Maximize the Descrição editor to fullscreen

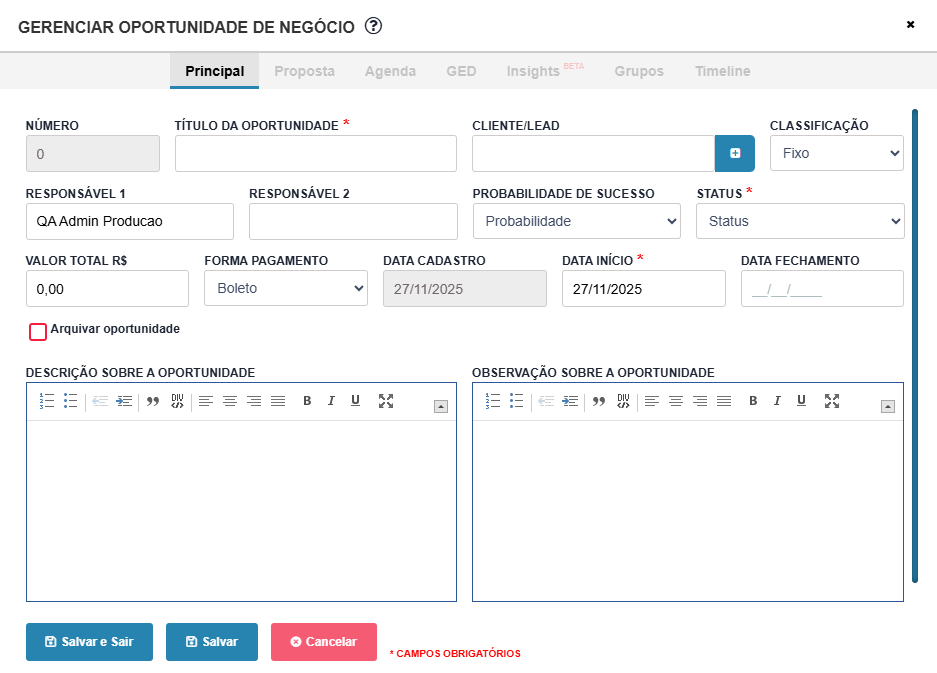coord(386,401)
